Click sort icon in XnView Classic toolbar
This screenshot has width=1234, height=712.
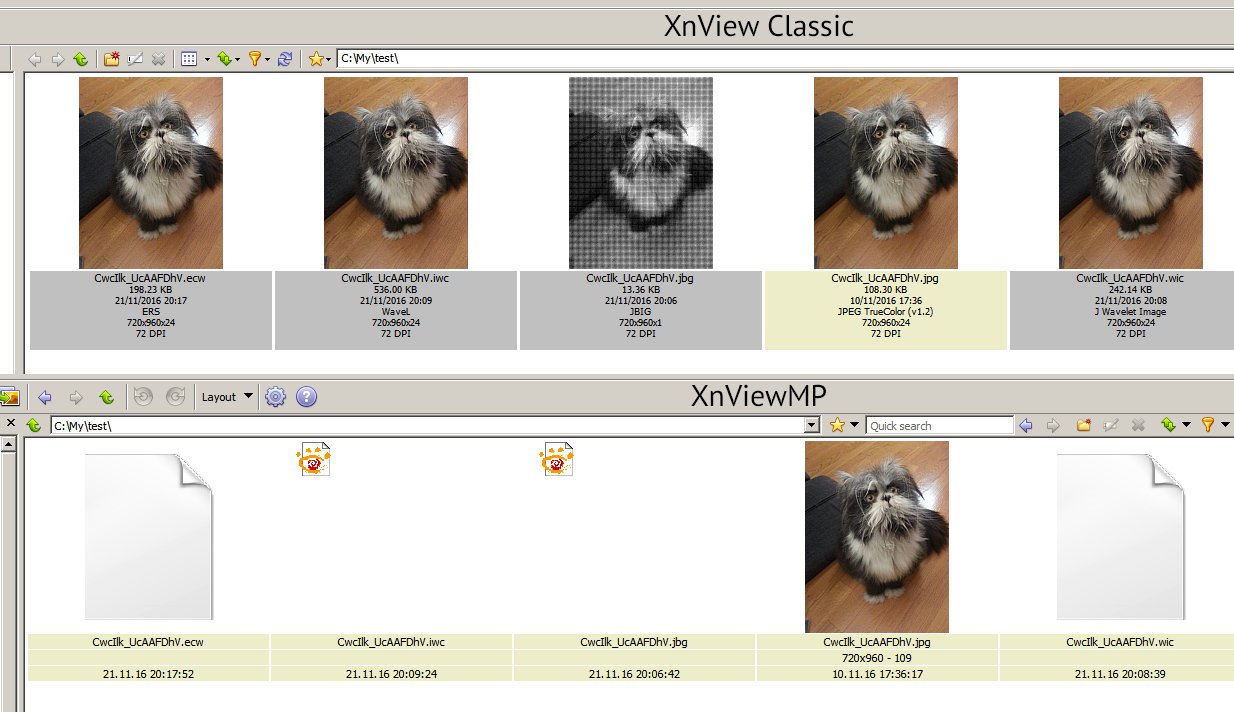tap(224, 59)
